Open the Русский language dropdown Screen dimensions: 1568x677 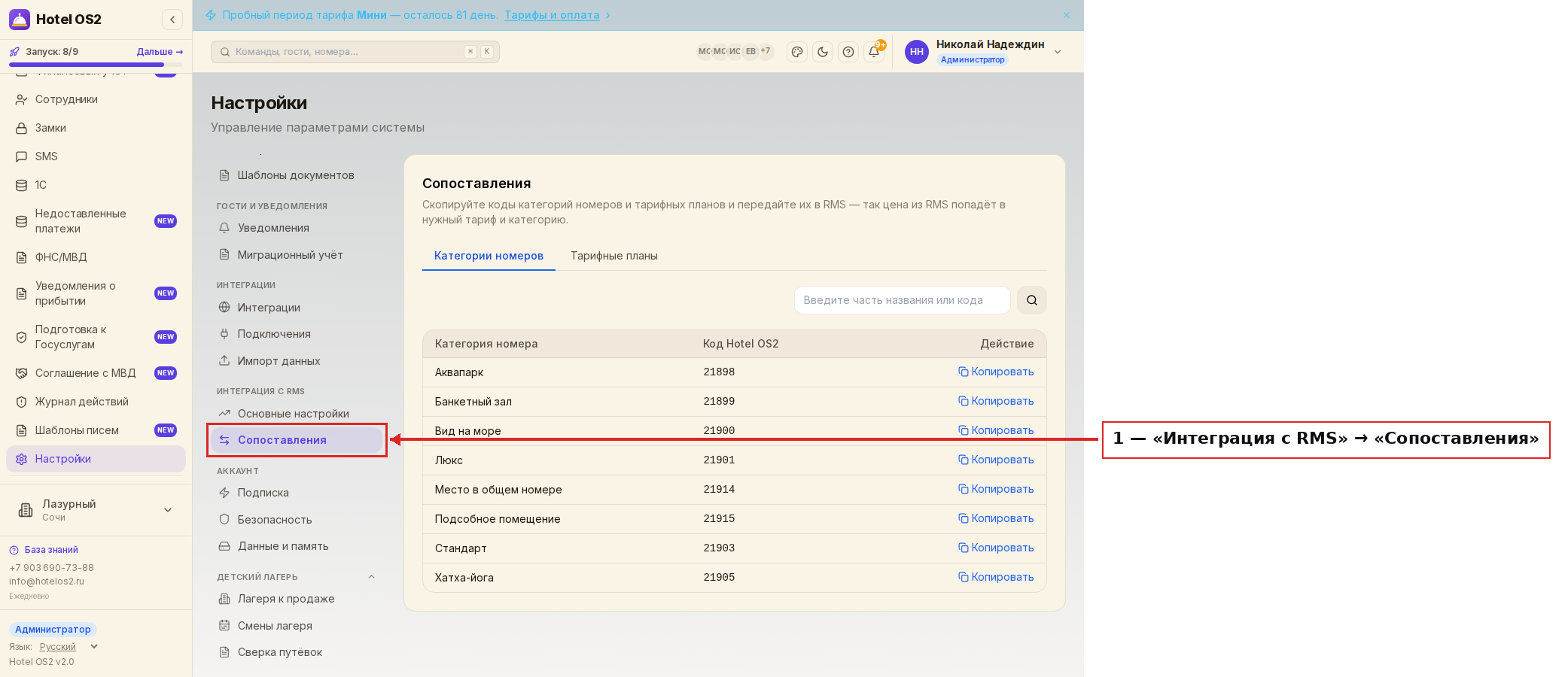point(69,647)
